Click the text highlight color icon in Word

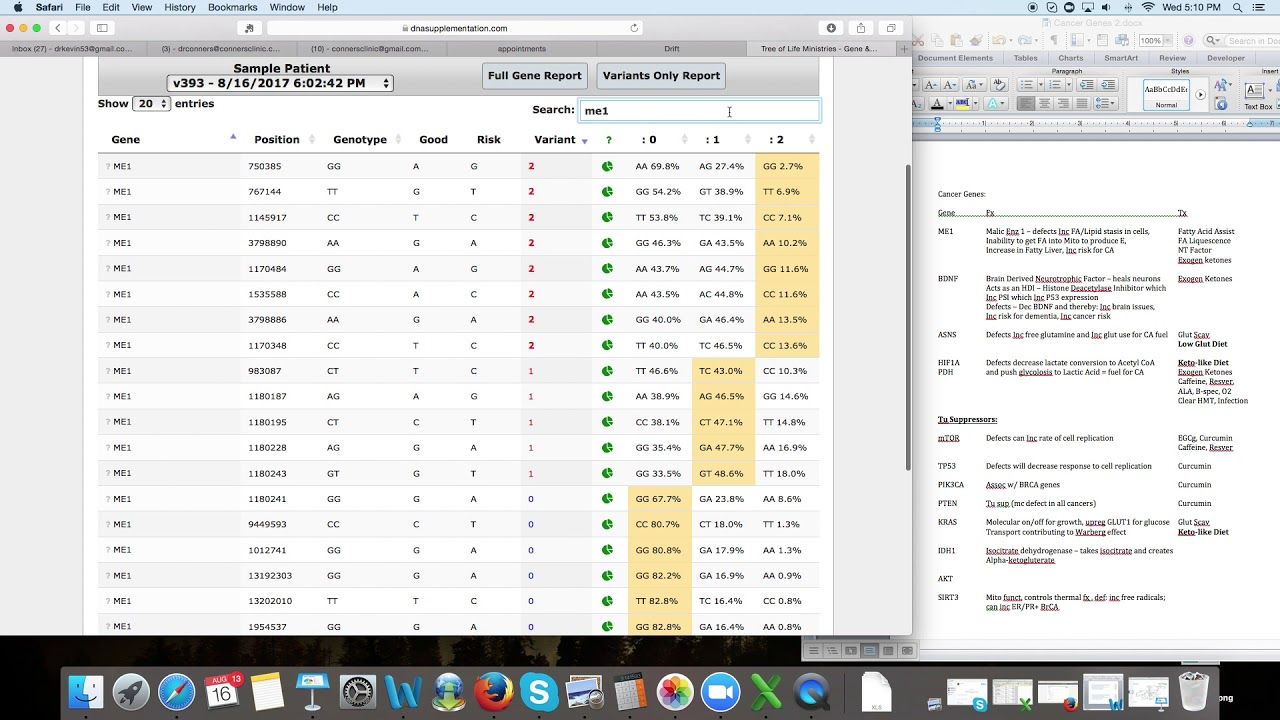pyautogui.click(x=962, y=103)
